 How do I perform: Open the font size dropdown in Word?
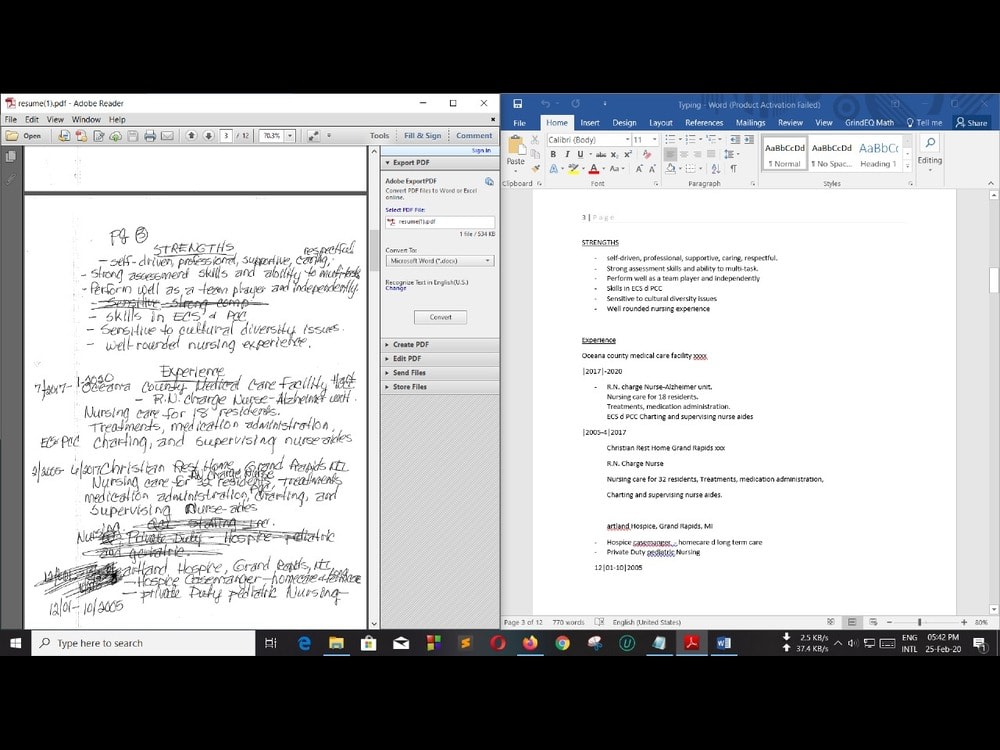(654, 139)
